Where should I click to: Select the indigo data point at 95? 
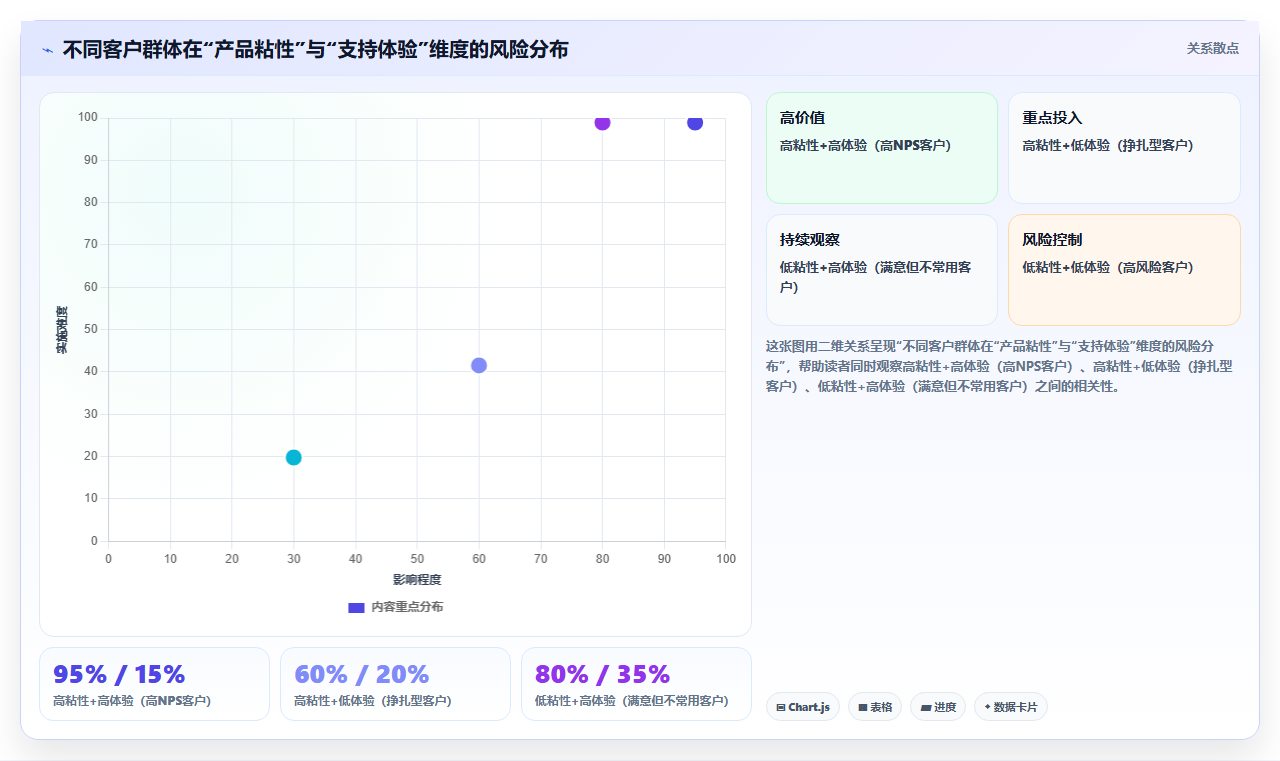[x=695, y=123]
